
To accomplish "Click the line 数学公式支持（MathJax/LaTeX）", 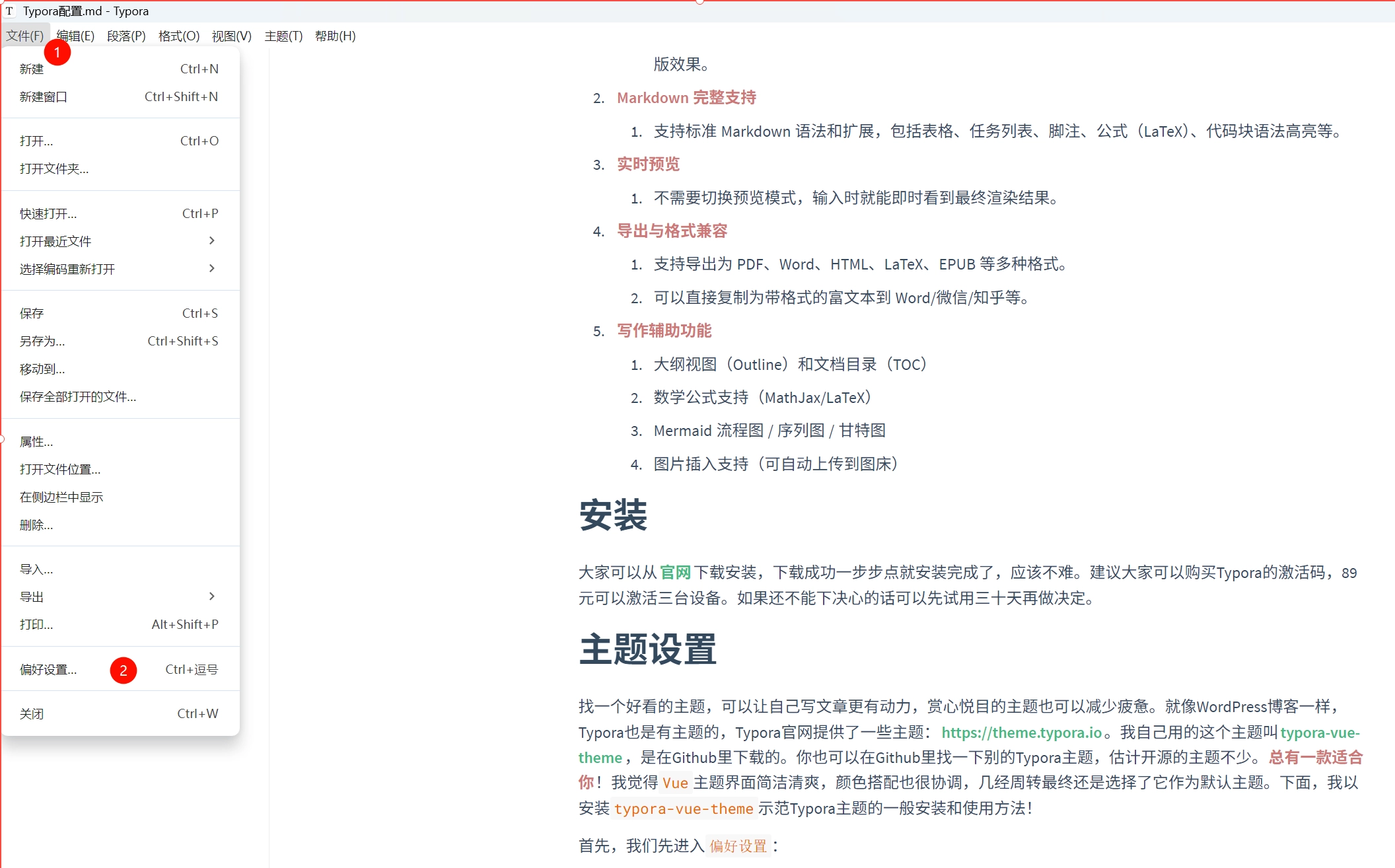I will (763, 398).
